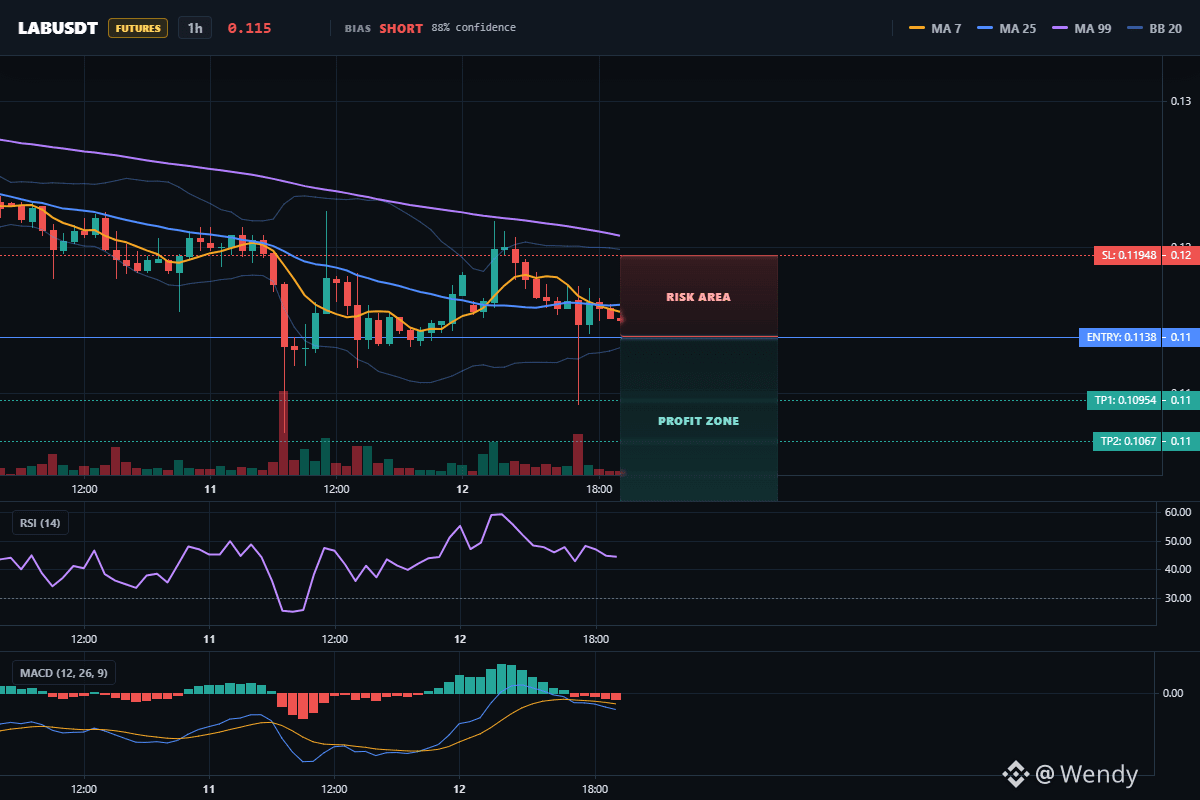This screenshot has height=800, width=1200.
Task: Click the SL: 0.11948 price tag
Action: click(1129, 255)
